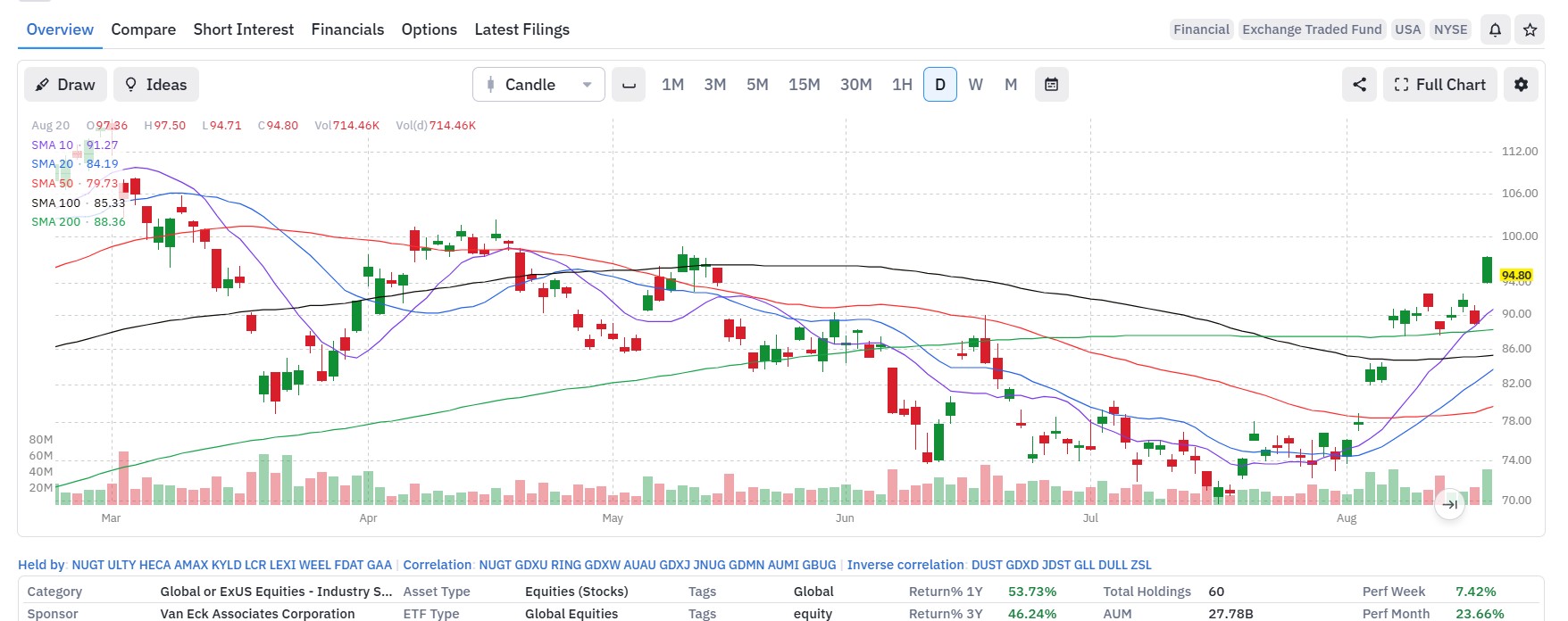Click the notification bell icon
Image resolution: width=1568 pixels, height=621 pixels.
(x=1495, y=29)
